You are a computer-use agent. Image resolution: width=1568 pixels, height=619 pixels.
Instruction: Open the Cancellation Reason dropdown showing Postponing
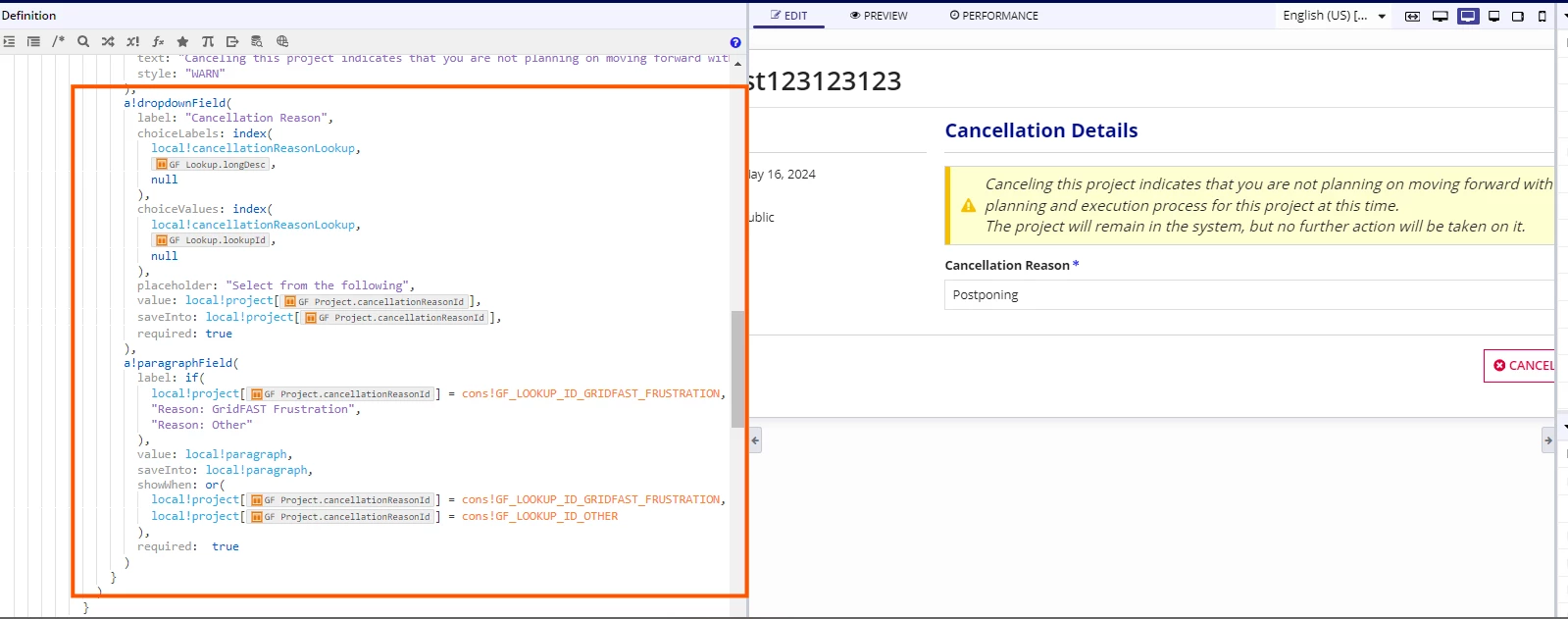coord(1249,294)
